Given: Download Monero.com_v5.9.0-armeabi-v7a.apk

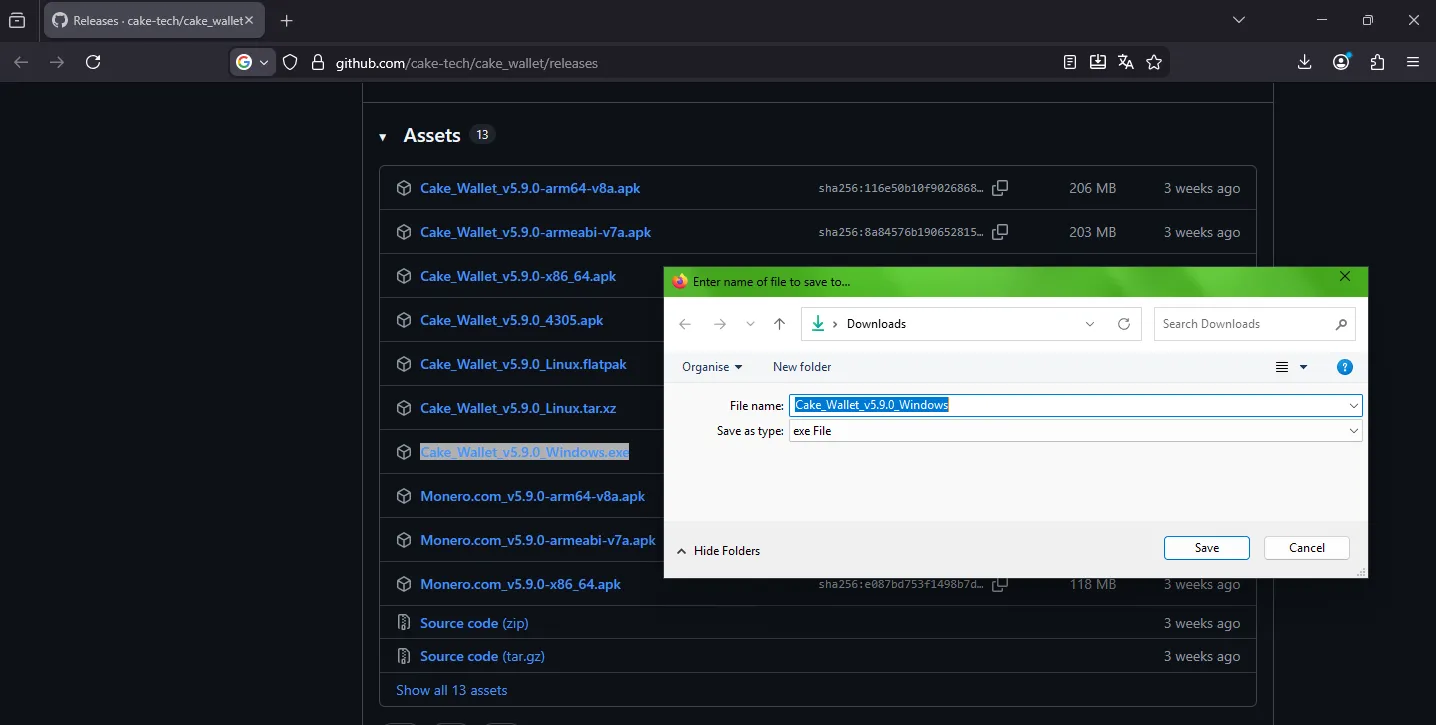Looking at the screenshot, I should point(538,540).
